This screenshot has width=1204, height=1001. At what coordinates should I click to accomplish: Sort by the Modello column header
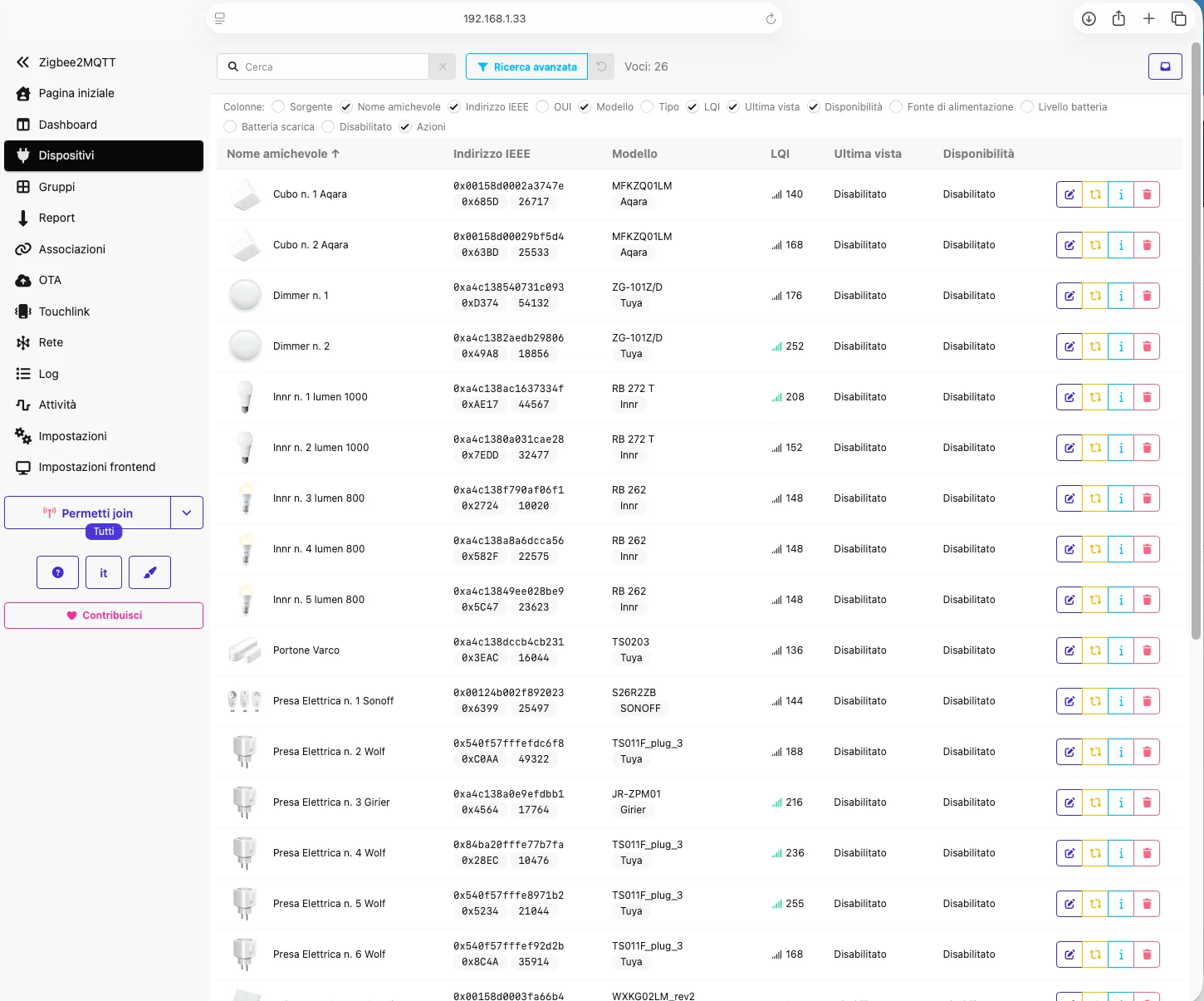pyautogui.click(x=634, y=154)
